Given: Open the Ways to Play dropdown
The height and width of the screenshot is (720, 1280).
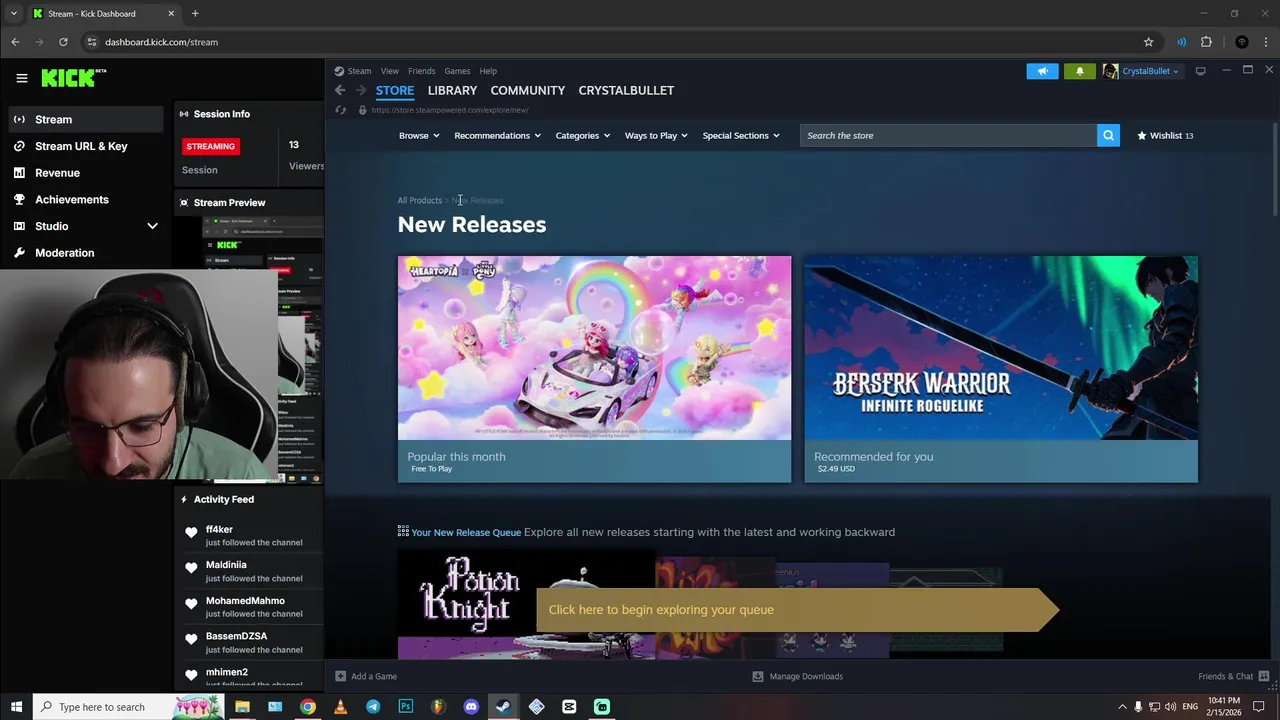Looking at the screenshot, I should click(656, 135).
